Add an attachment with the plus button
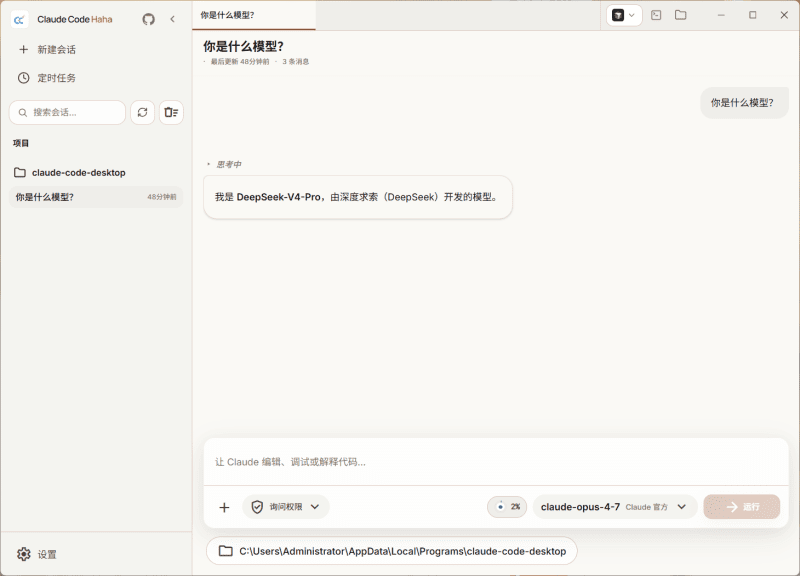This screenshot has width=800, height=576. (224, 507)
